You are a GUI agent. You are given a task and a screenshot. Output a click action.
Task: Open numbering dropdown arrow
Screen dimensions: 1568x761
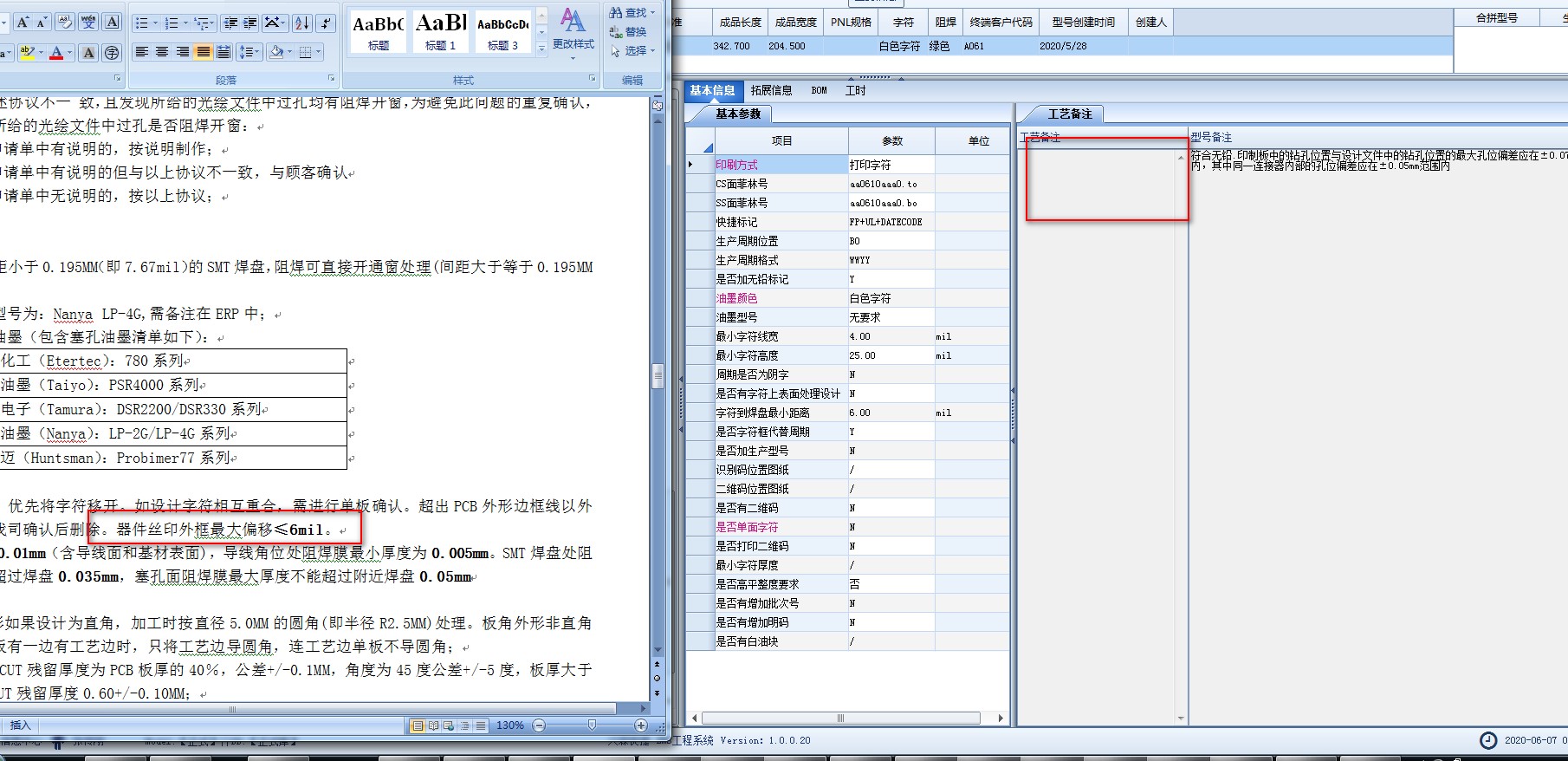[185, 23]
